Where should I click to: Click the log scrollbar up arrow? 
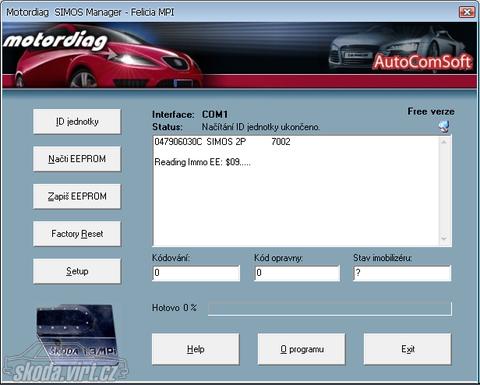coord(444,142)
